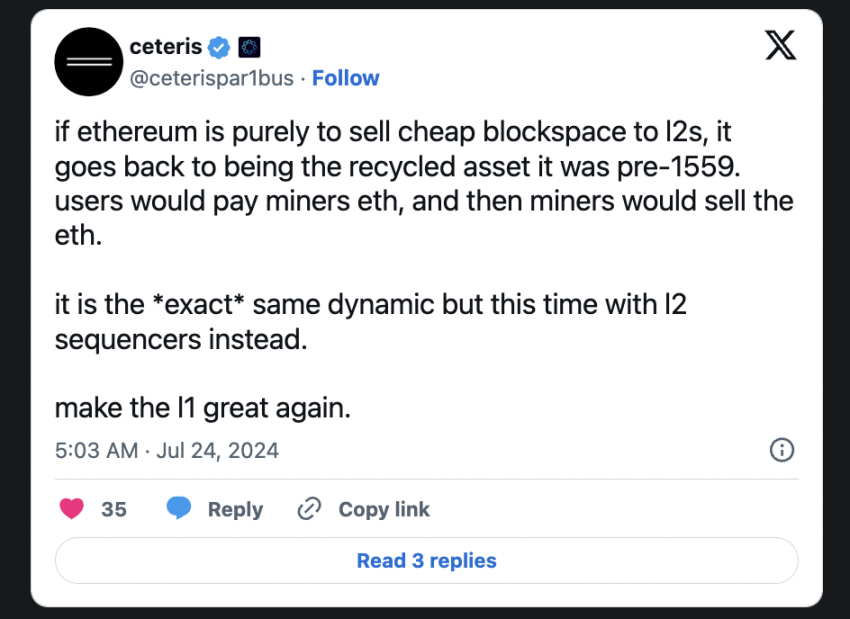Click the paragraph mentioning l2 sequencers

click(x=370, y=321)
